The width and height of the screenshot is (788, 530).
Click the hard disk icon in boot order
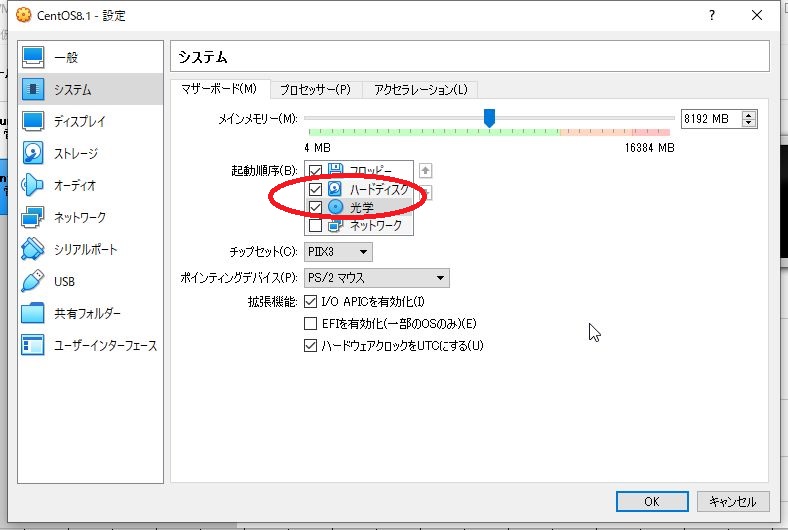click(x=335, y=189)
